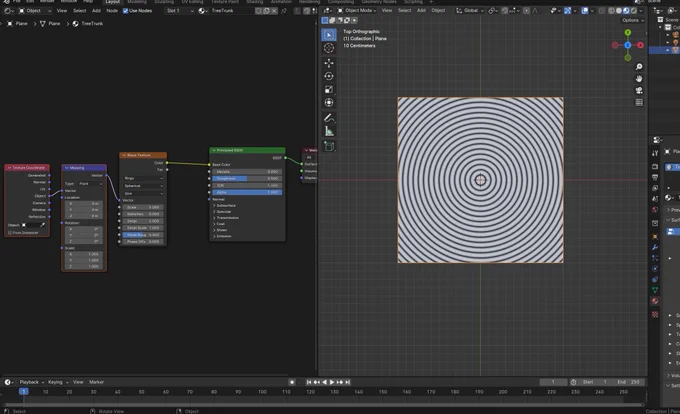The image size is (680, 414).
Task: Toggle the viewport overlays button
Action: coord(585,10)
